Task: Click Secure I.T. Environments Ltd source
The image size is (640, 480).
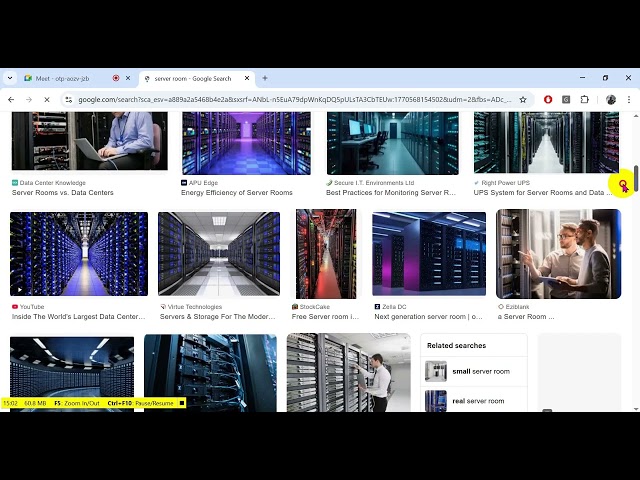Action: coord(370,183)
